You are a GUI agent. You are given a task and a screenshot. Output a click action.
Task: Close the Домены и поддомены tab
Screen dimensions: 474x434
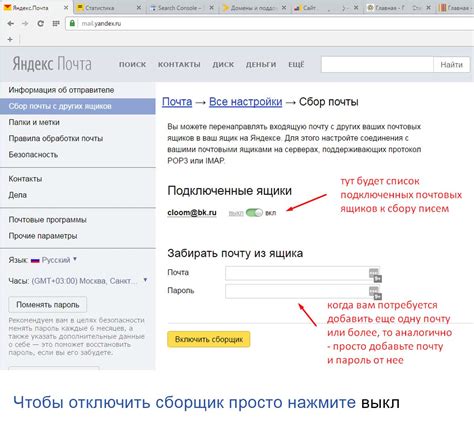pos(284,8)
